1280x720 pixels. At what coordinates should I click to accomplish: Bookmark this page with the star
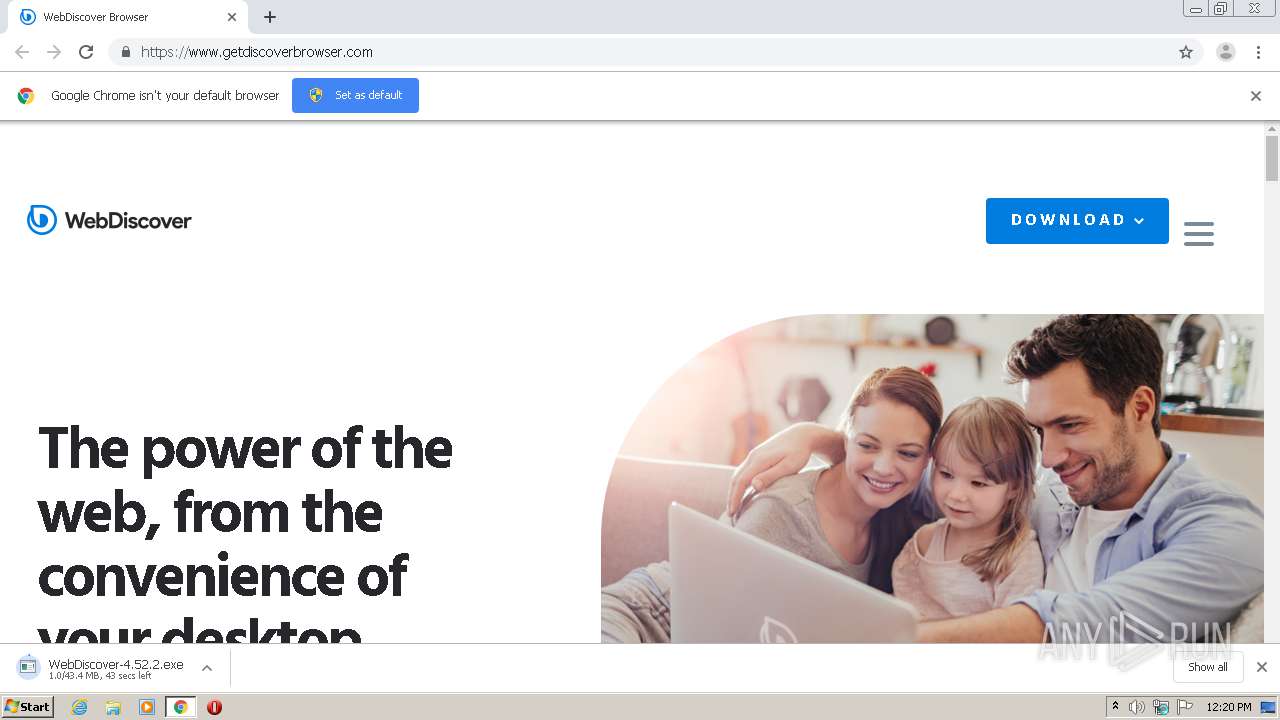pyautogui.click(x=1186, y=52)
